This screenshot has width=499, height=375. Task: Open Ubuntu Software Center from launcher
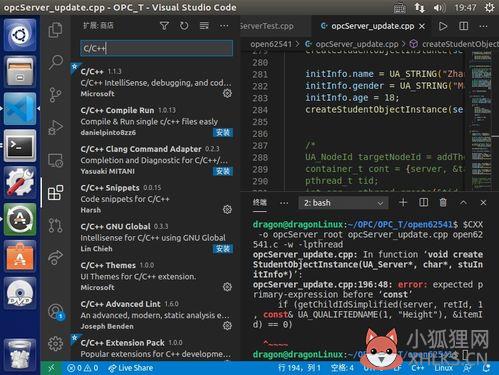pos(20,256)
